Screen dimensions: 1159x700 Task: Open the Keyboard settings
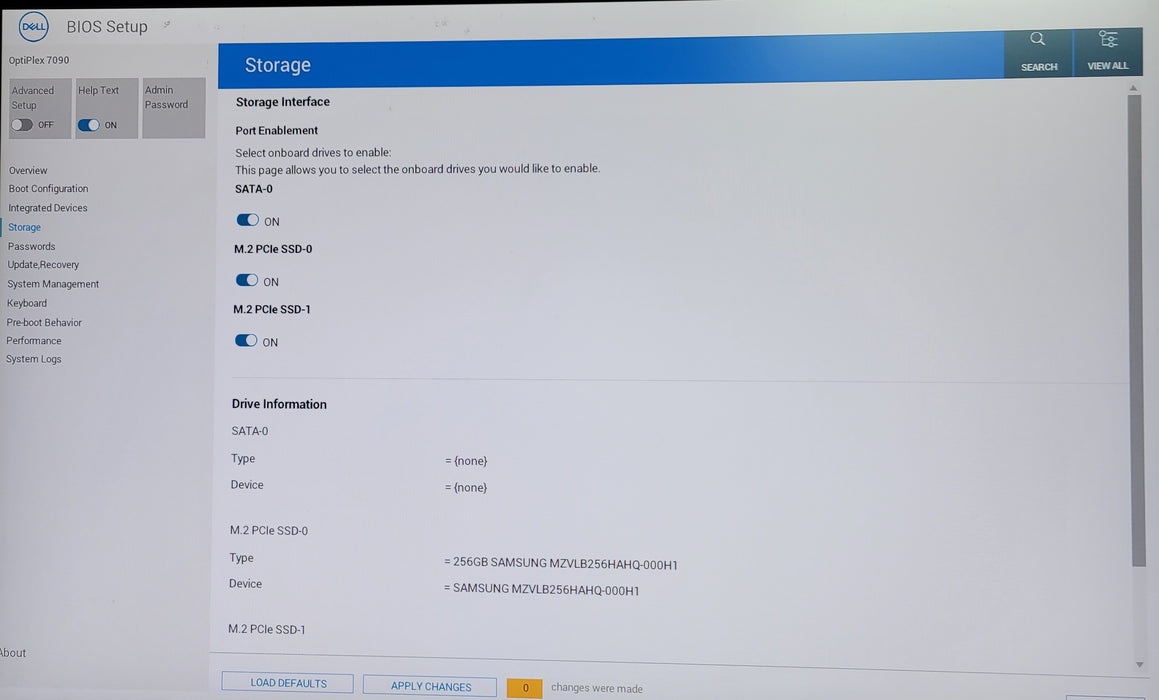[27, 303]
